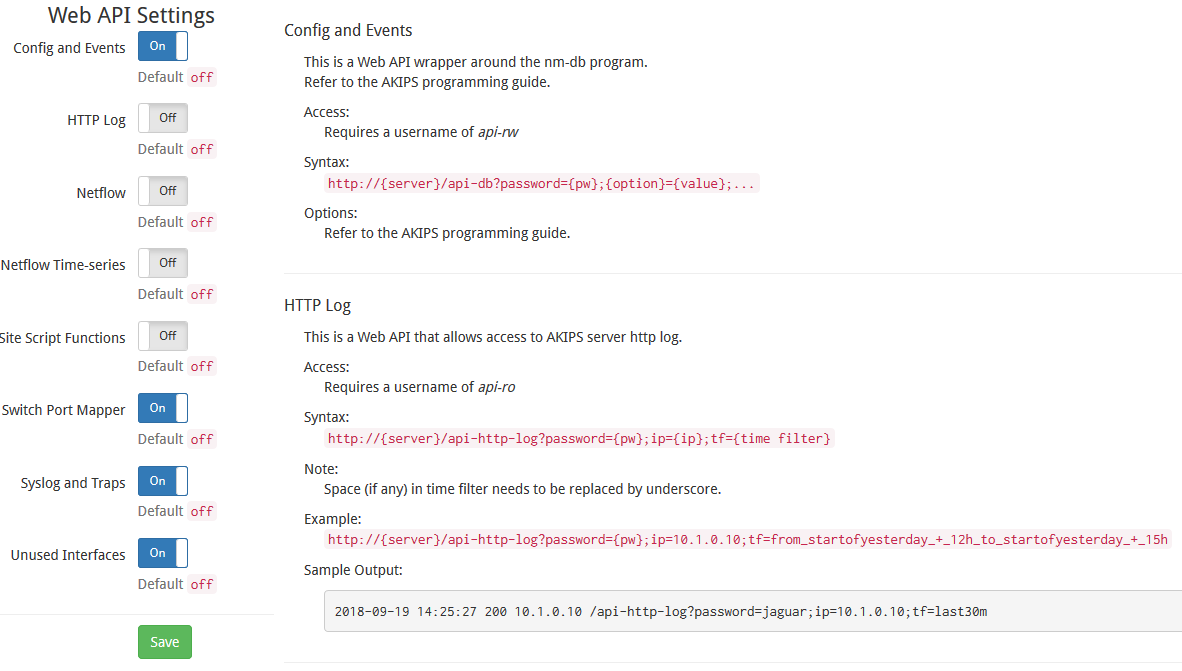Click the Web API Settings heading

tap(131, 15)
